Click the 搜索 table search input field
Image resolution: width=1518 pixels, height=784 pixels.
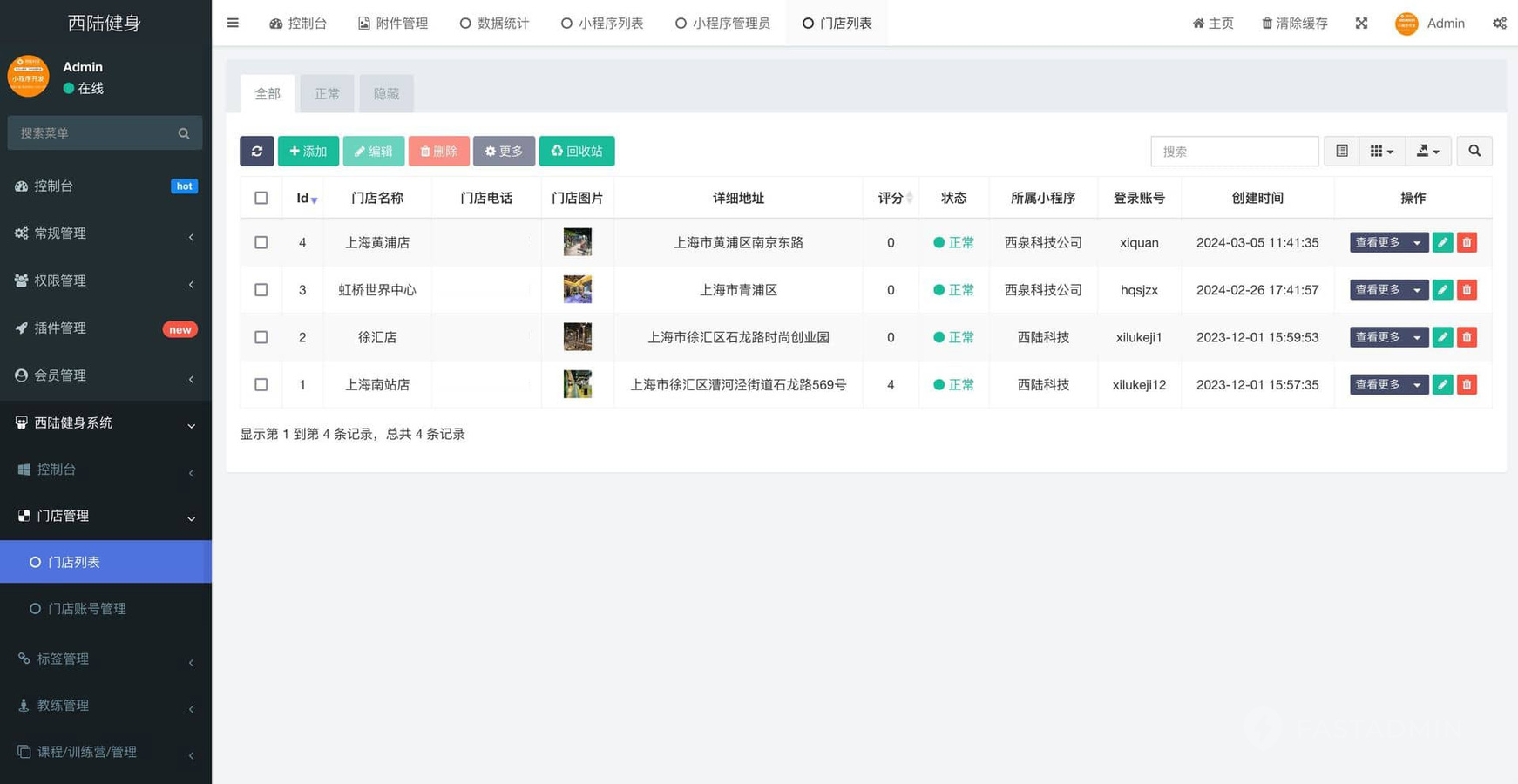click(1233, 151)
